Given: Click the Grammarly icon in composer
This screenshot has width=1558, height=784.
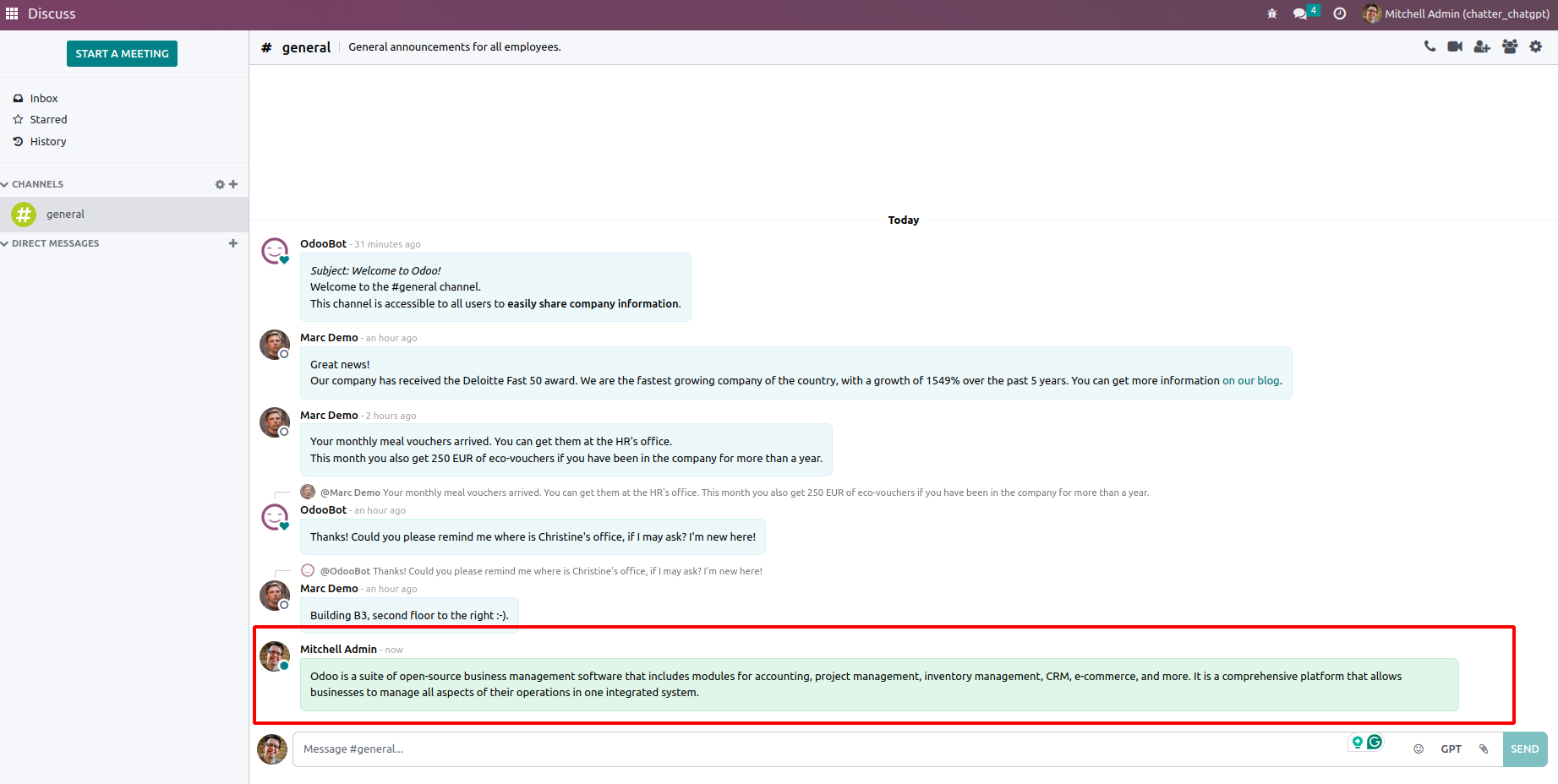Looking at the screenshot, I should point(1375,742).
